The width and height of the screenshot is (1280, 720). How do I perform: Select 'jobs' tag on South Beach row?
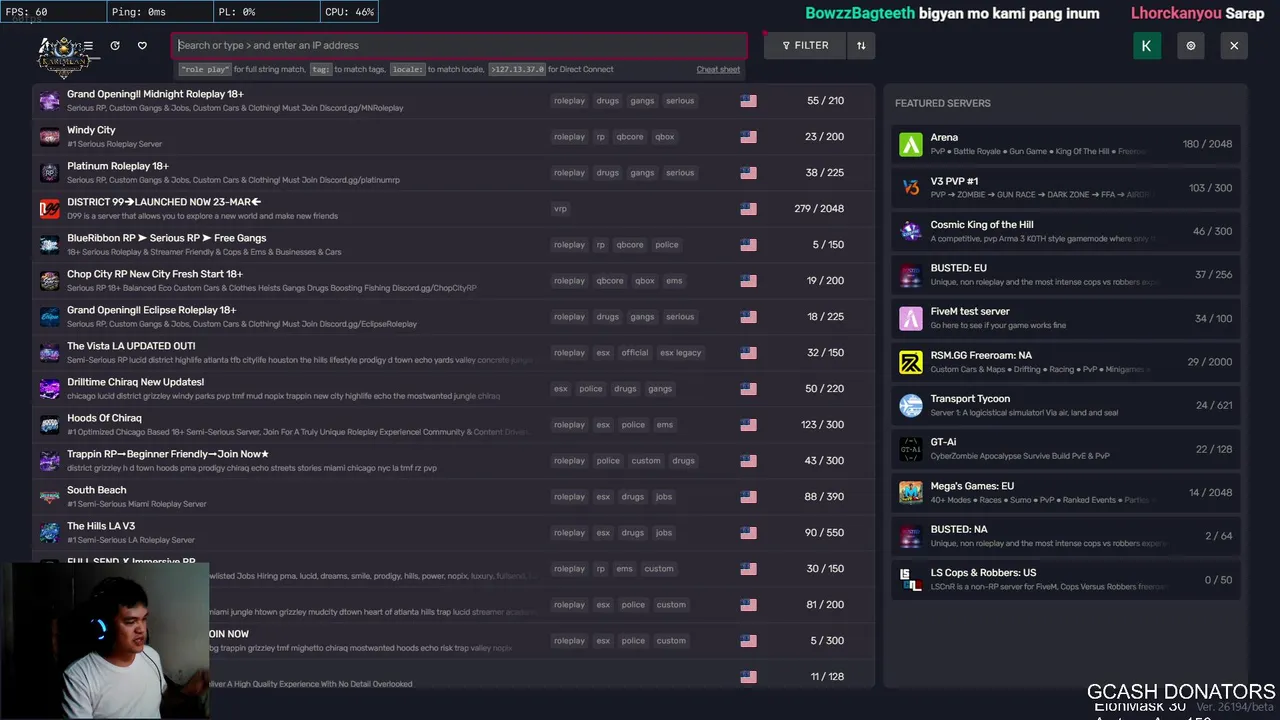[664, 497]
